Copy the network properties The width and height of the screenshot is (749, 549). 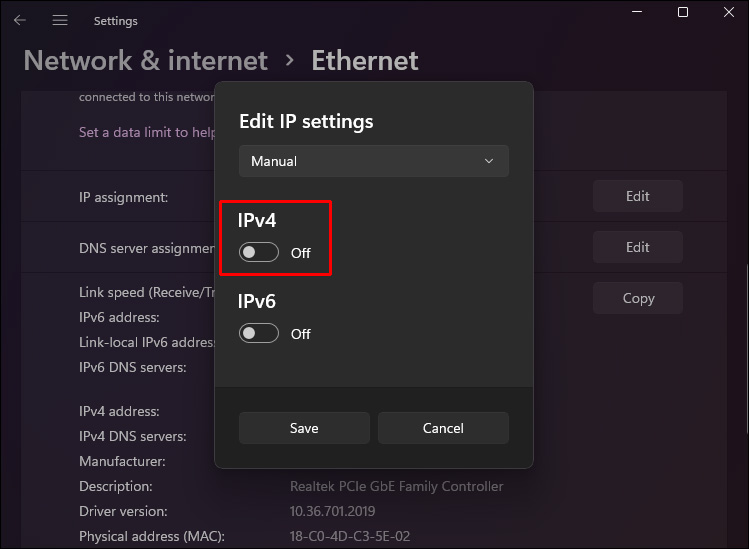637,298
